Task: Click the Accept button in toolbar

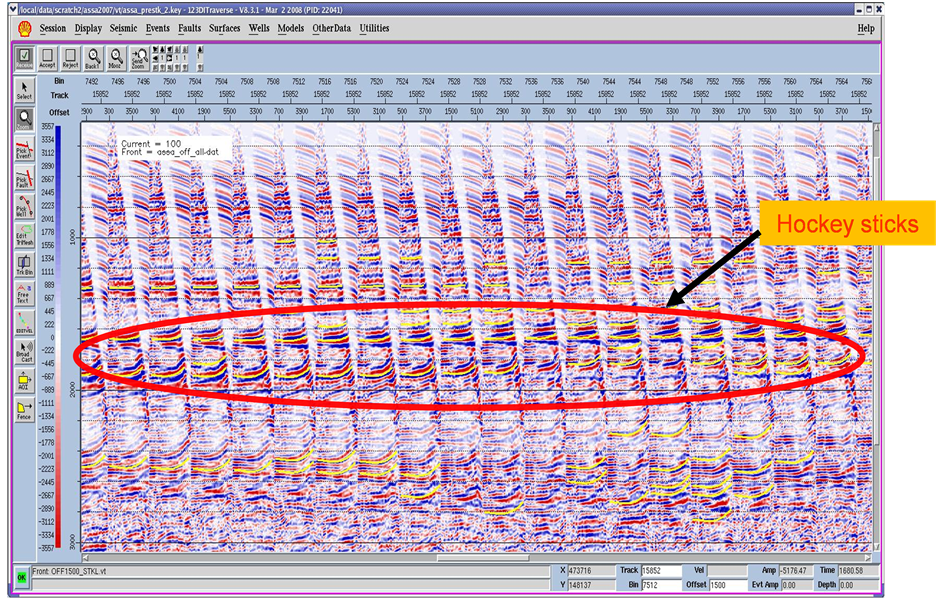Action: (x=47, y=58)
